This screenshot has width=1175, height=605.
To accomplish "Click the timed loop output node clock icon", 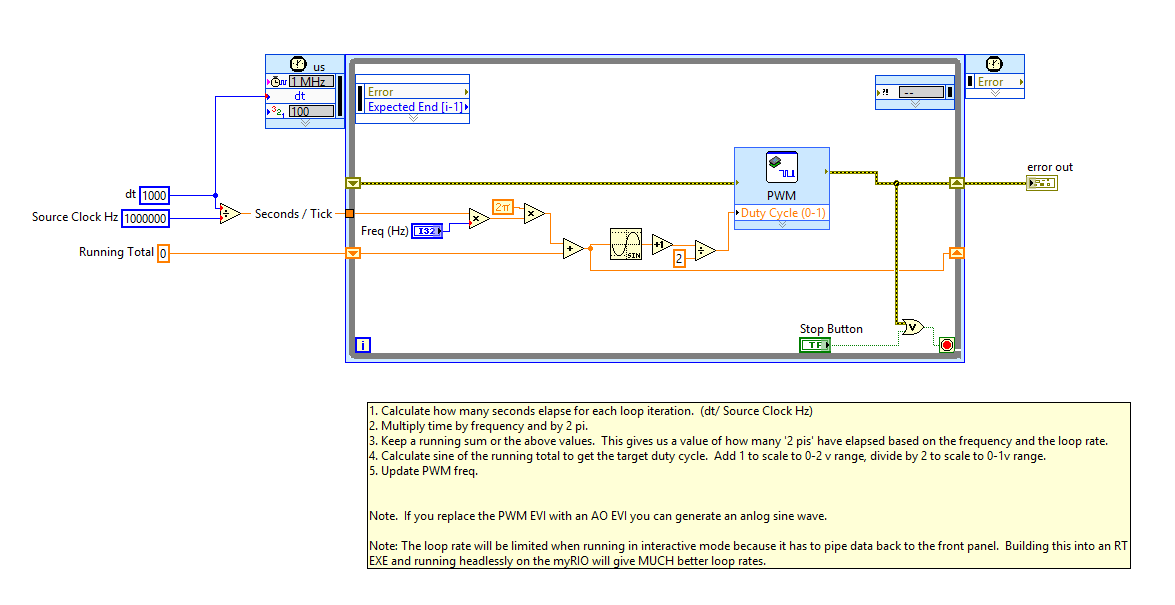I will (x=994, y=64).
